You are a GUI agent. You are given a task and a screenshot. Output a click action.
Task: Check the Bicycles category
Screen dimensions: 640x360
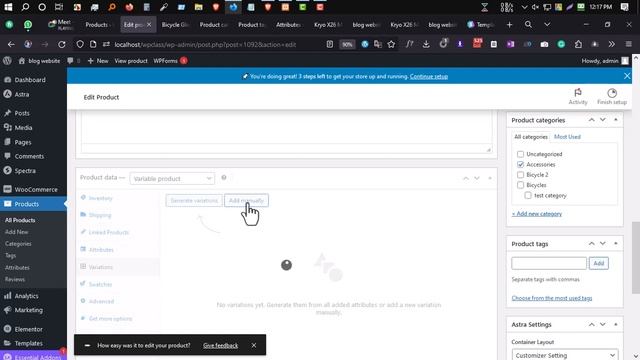[520, 185]
